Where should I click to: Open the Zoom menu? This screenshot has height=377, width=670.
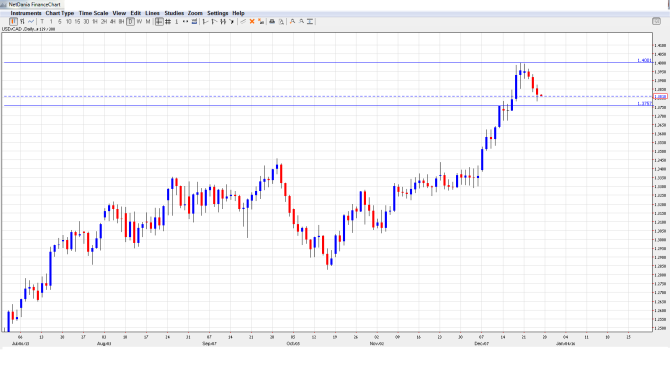coord(195,13)
